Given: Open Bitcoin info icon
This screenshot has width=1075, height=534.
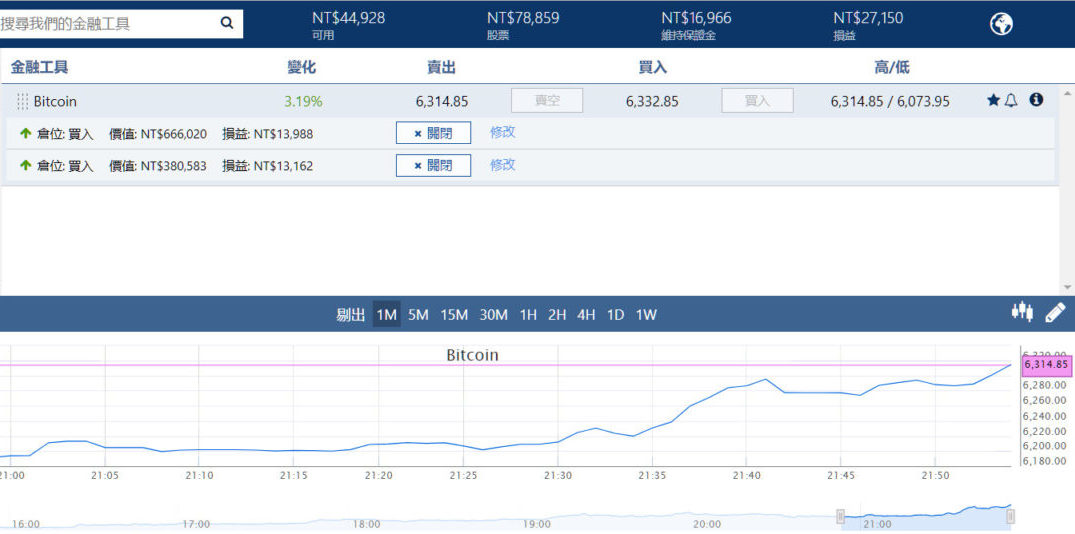Looking at the screenshot, I should point(1036,100).
